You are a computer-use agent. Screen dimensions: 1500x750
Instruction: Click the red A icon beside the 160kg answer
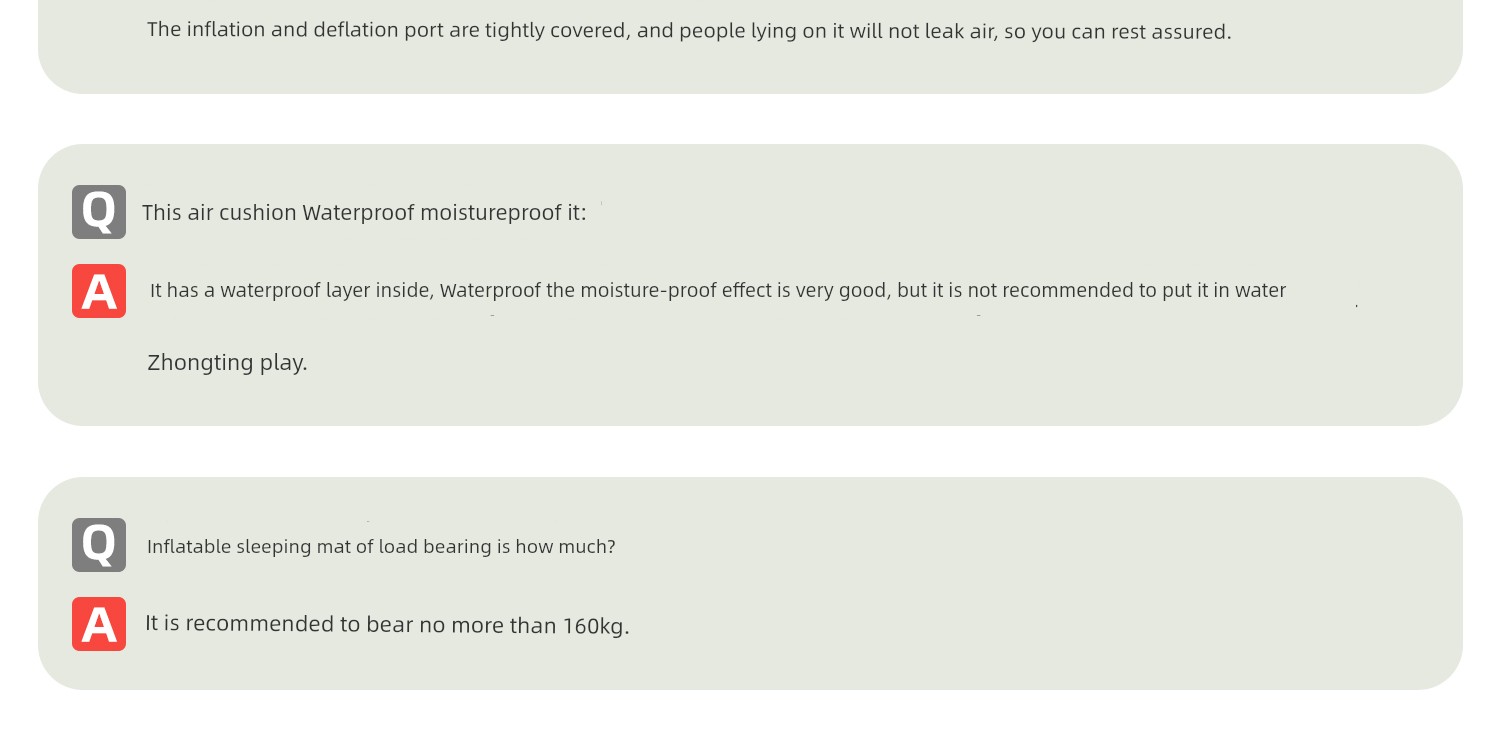pyautogui.click(x=99, y=624)
